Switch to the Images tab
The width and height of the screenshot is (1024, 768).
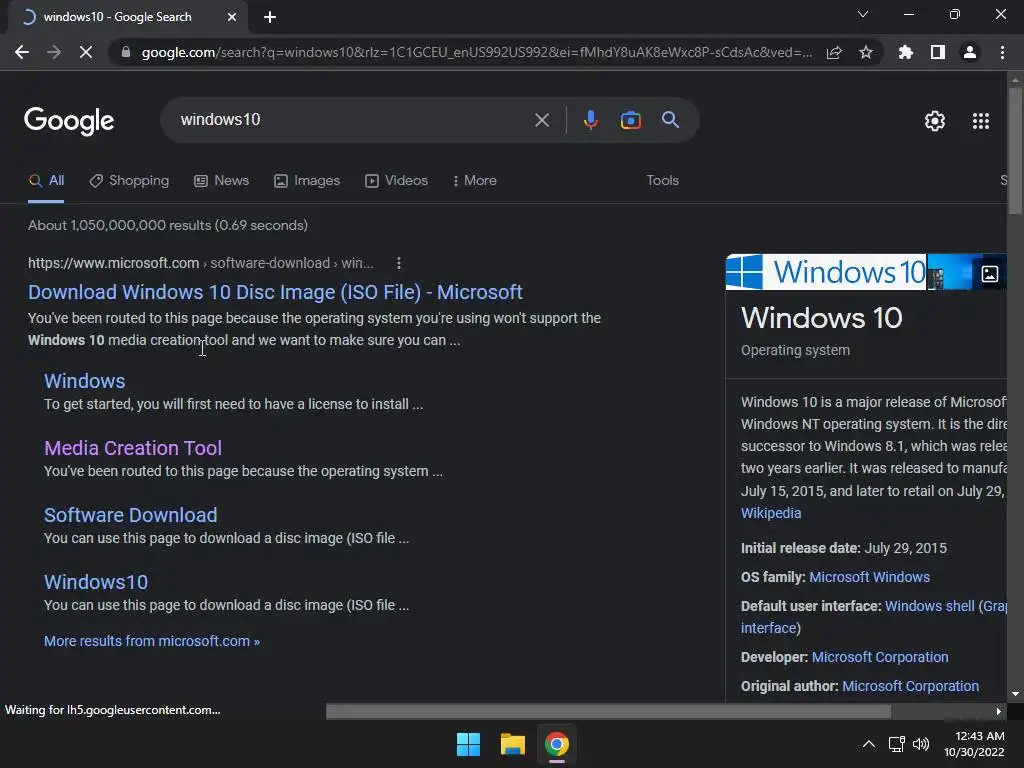point(307,181)
